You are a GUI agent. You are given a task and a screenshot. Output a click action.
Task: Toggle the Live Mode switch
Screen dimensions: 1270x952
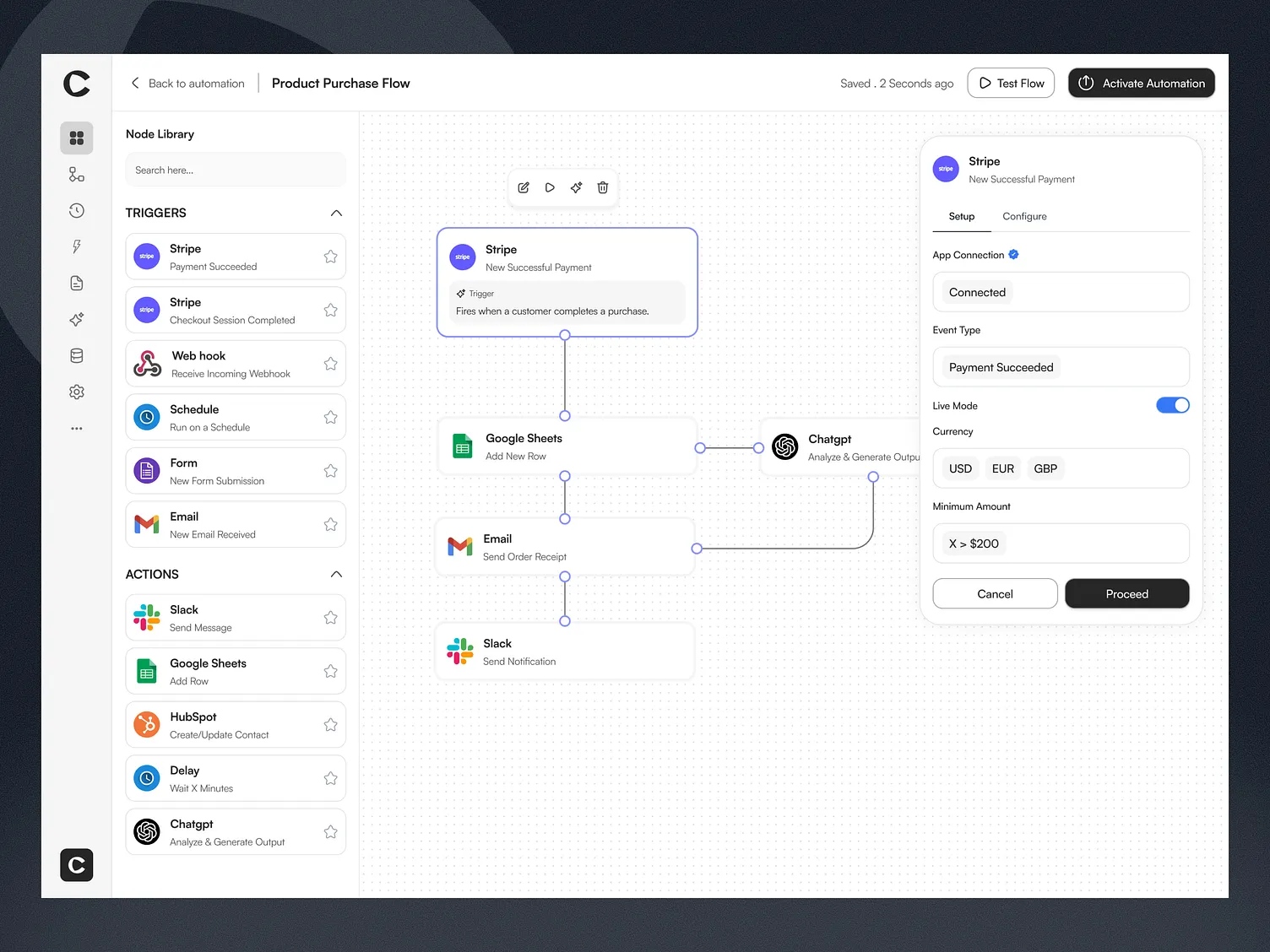[1173, 405]
